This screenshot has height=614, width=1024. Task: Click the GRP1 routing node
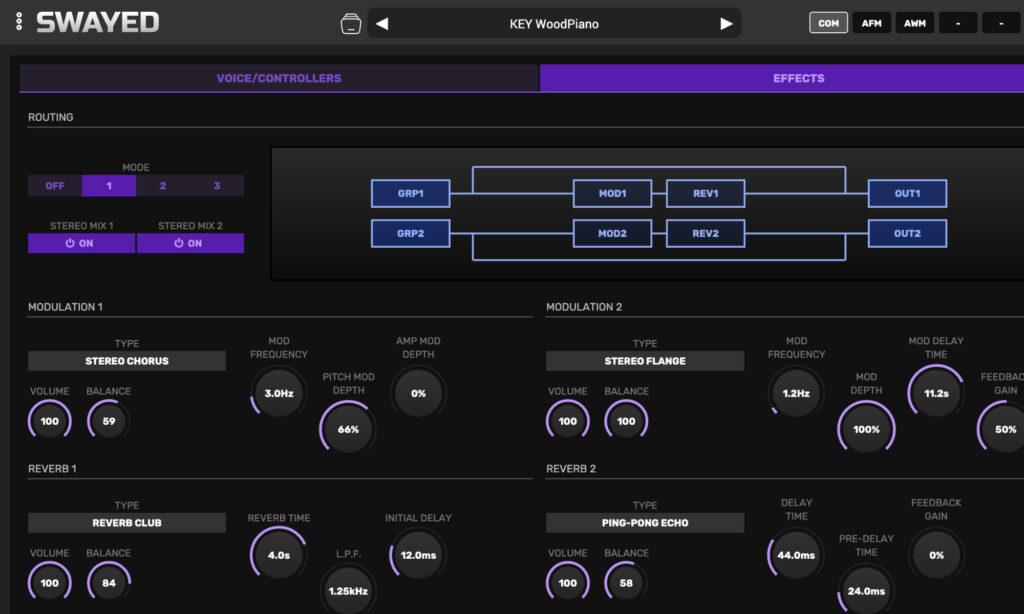point(410,193)
